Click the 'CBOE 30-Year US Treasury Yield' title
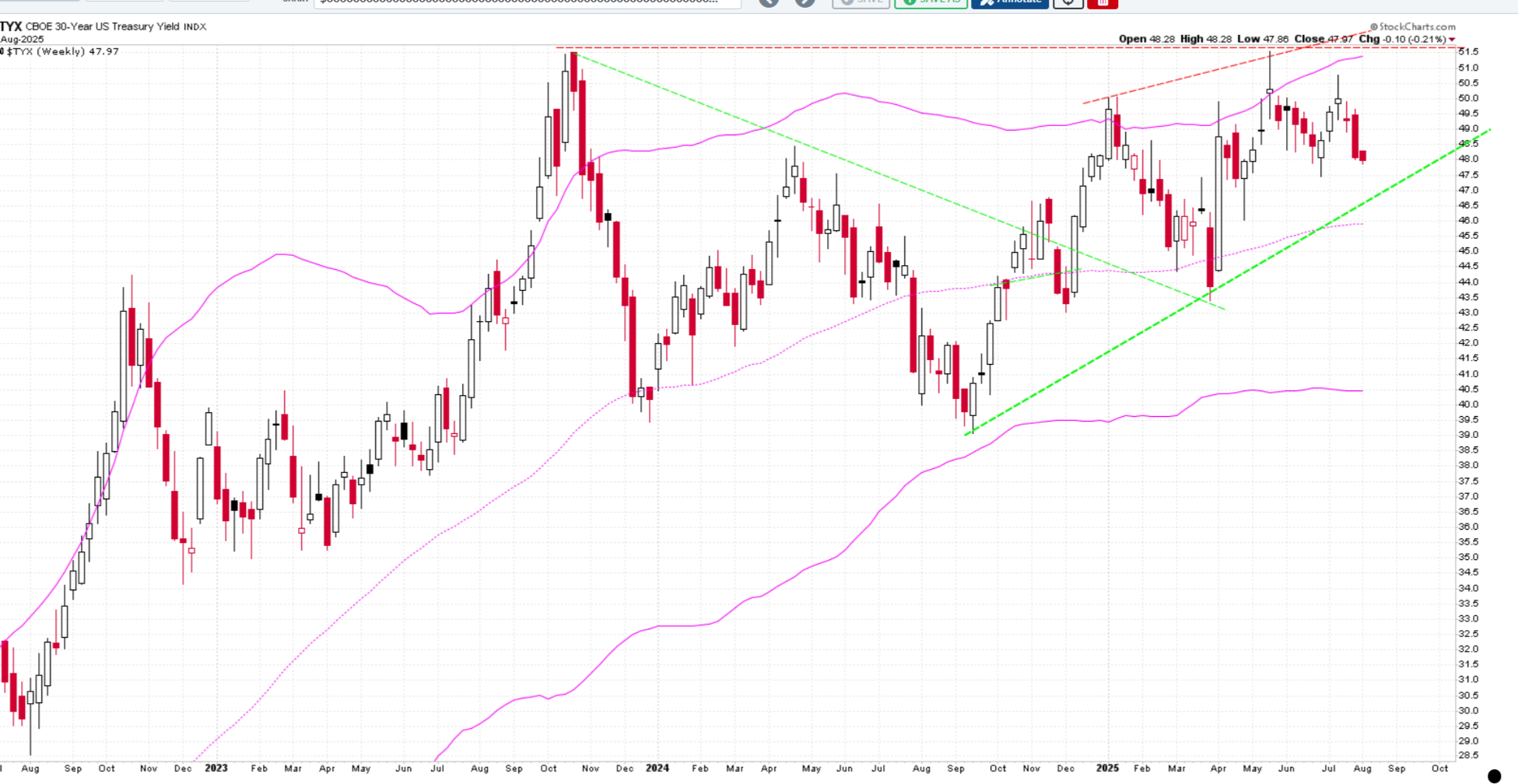 click(103, 26)
